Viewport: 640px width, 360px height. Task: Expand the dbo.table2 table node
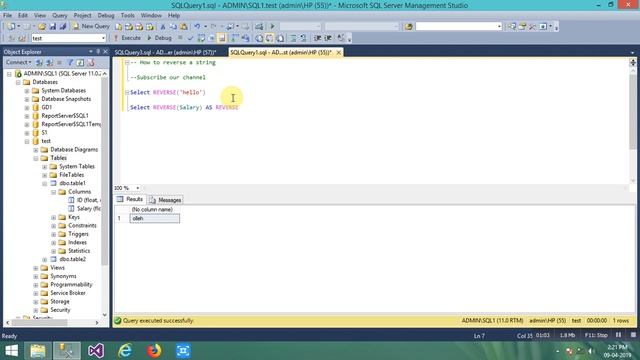pyautogui.click(x=45, y=259)
